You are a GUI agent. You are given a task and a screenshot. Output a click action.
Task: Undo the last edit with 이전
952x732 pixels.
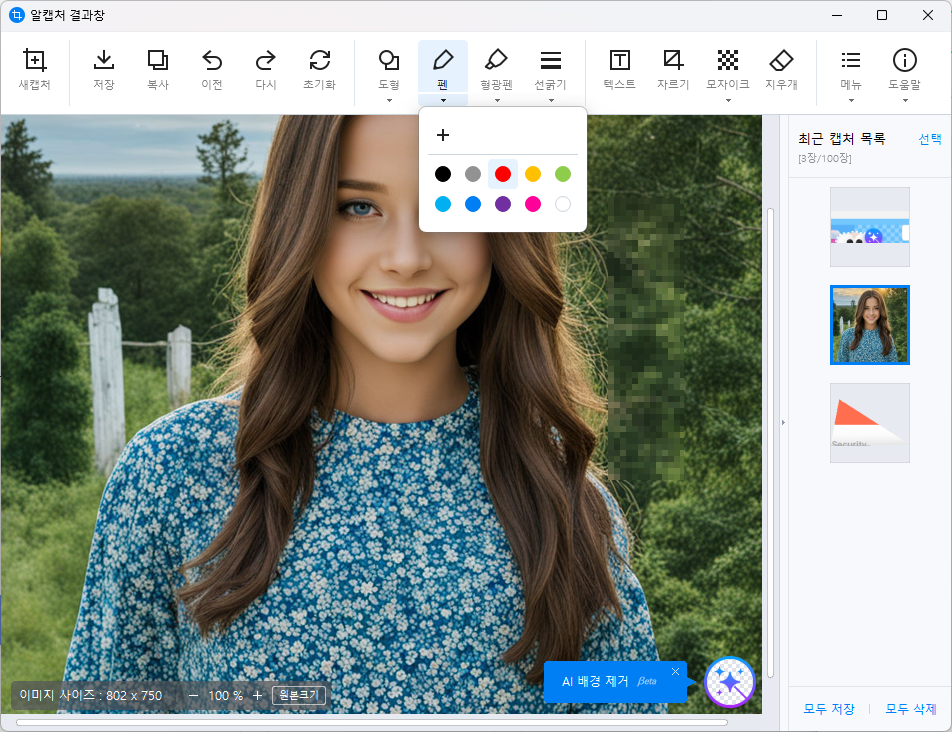point(211,61)
